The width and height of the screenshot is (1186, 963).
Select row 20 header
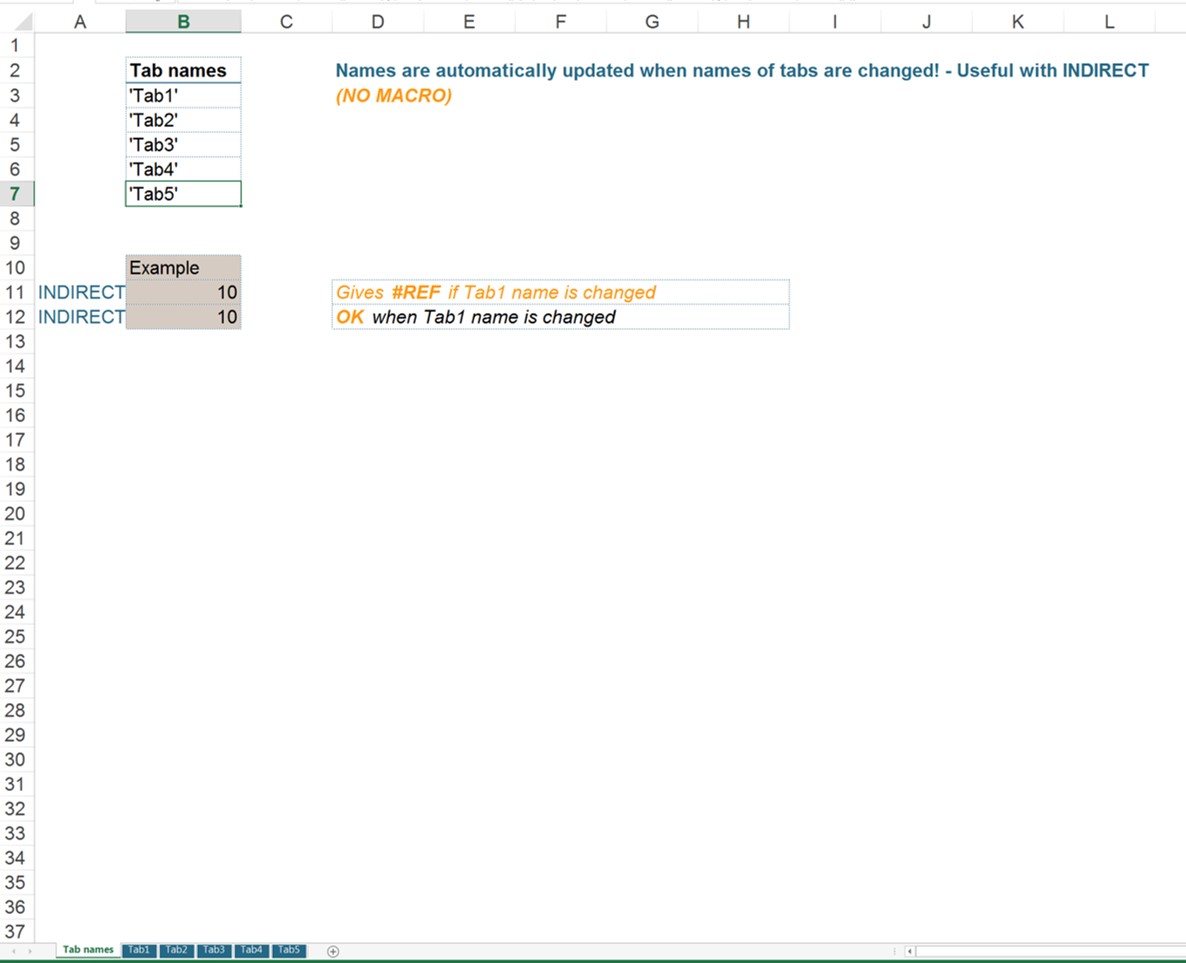click(15, 514)
